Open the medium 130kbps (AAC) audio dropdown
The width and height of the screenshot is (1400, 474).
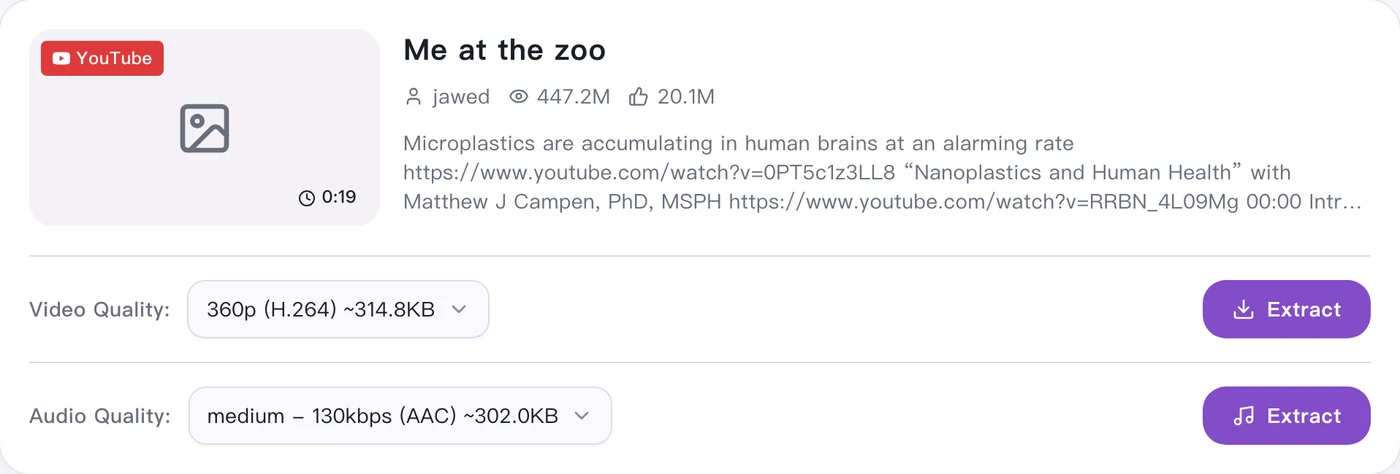[400, 415]
